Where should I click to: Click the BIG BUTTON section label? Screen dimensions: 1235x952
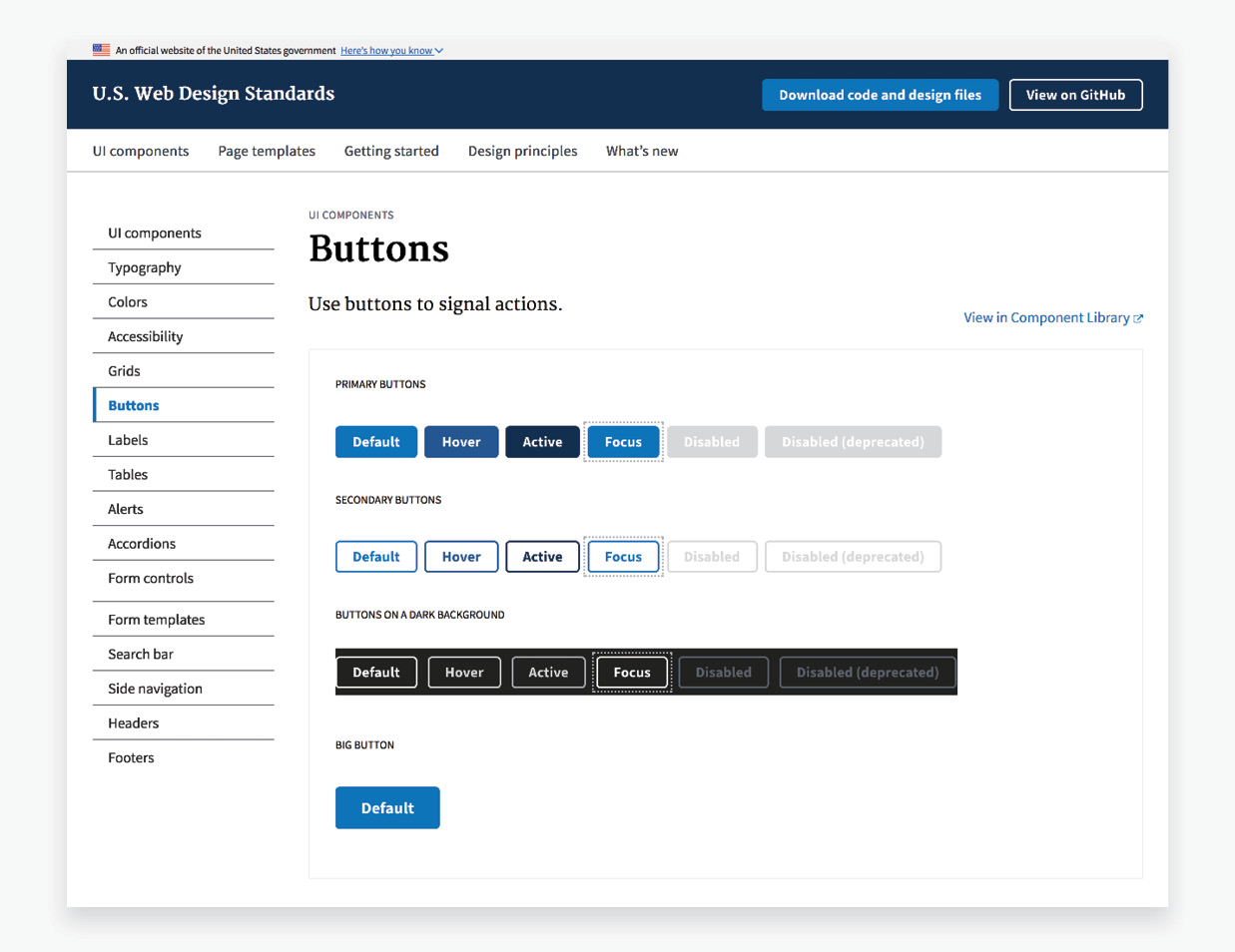point(364,745)
